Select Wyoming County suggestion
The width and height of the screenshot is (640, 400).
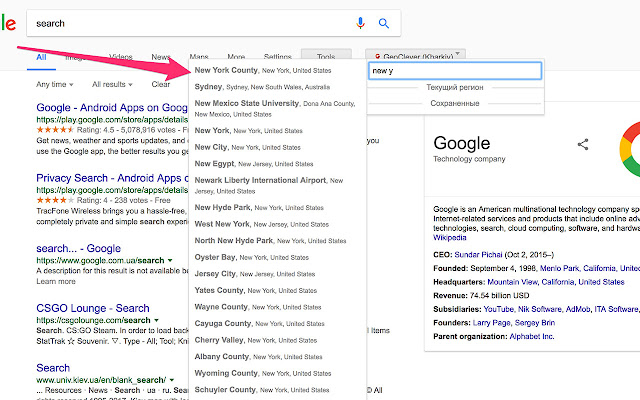tap(278, 373)
